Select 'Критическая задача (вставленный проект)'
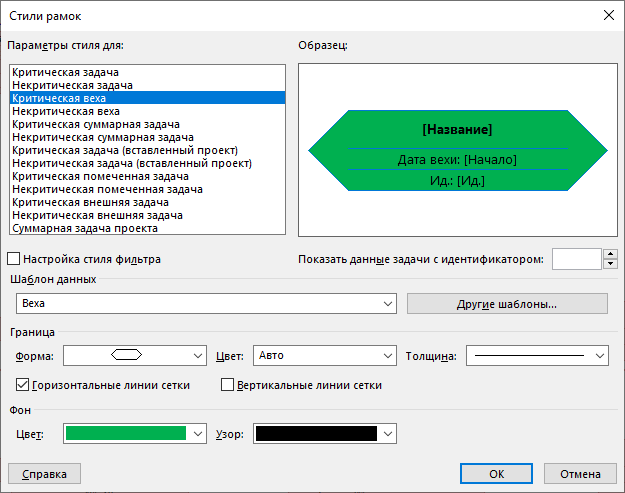Screen dimensions: 625x493 pyautogui.click(x=147, y=150)
